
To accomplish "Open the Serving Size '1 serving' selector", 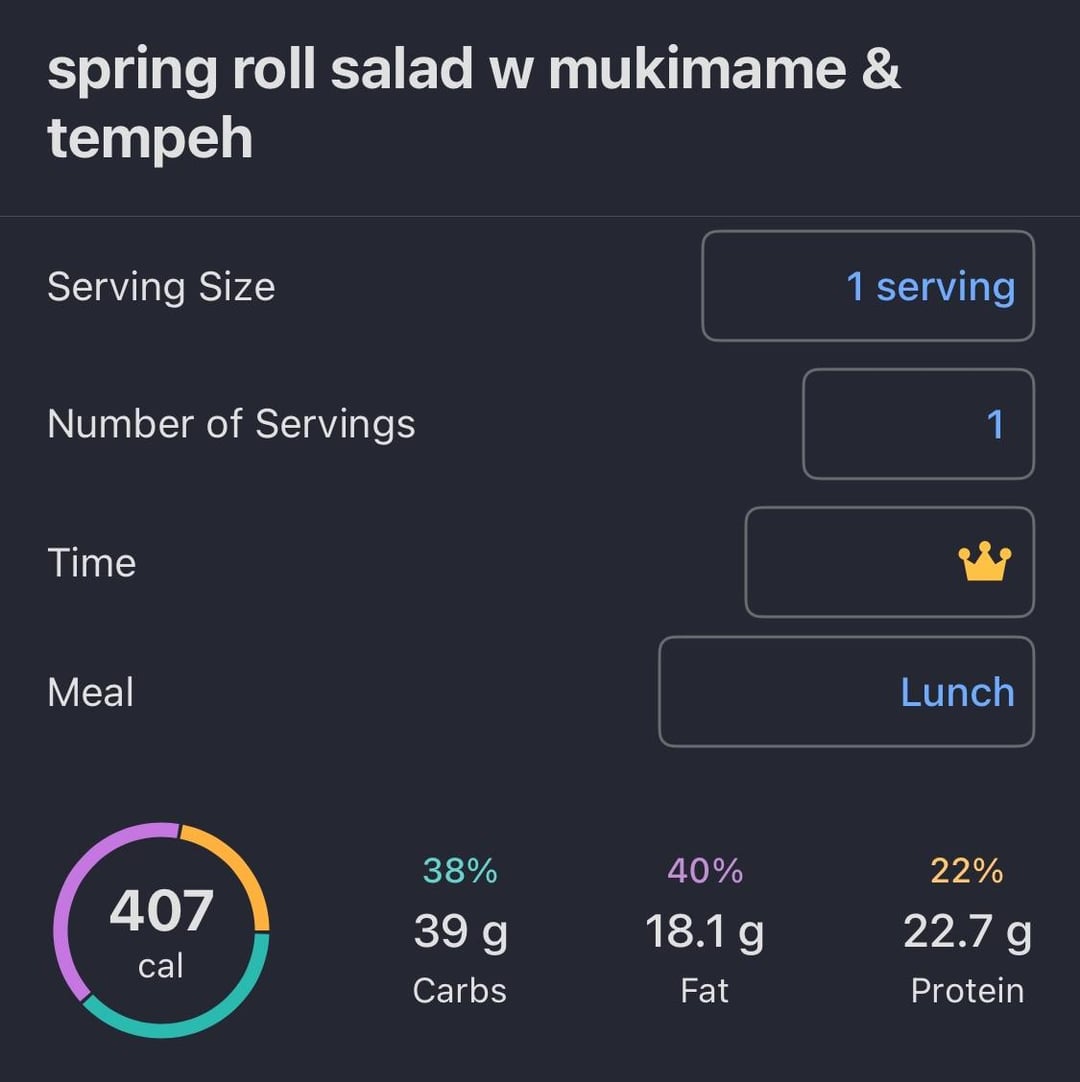I will click(868, 286).
